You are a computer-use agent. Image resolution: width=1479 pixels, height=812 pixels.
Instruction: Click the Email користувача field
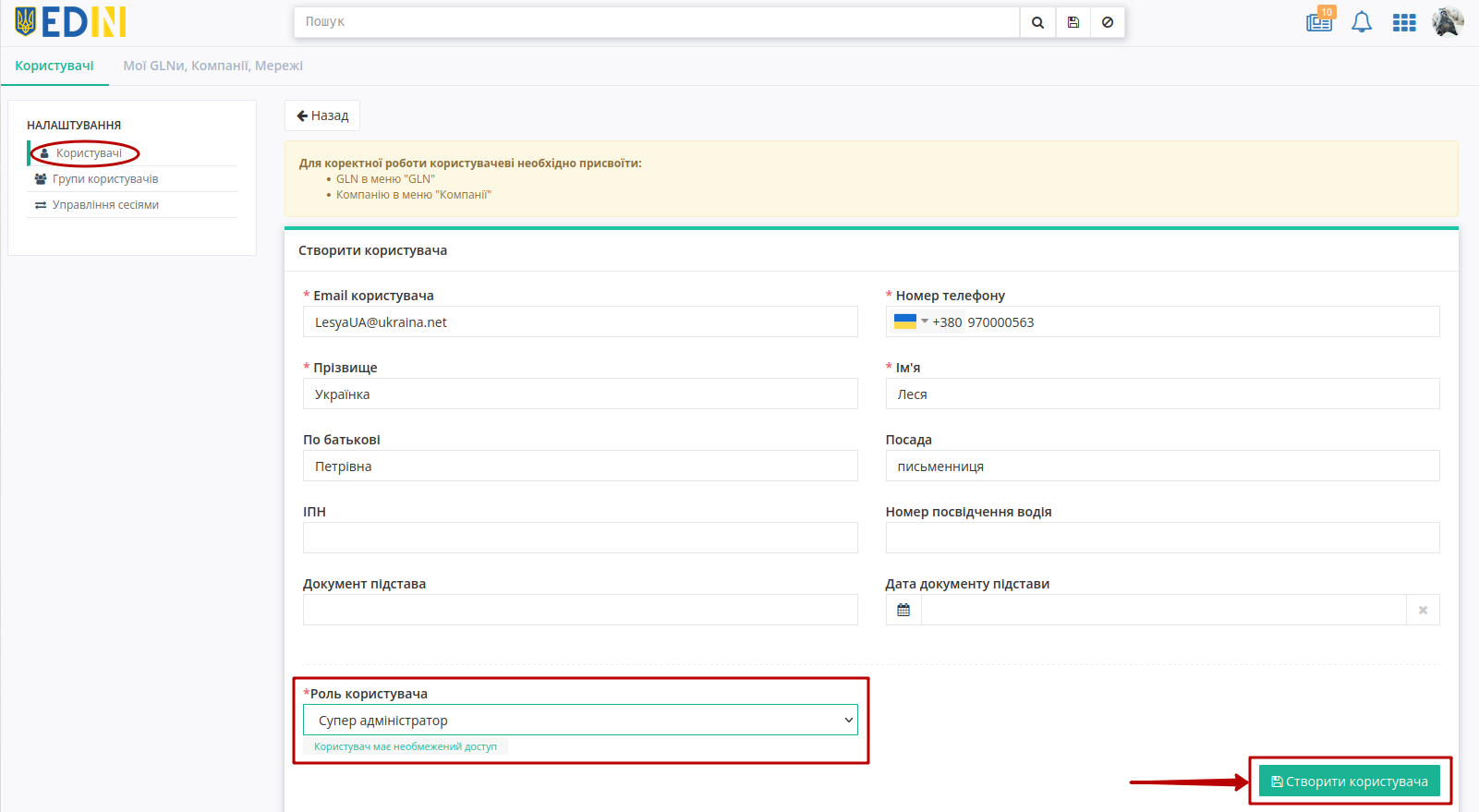580,321
